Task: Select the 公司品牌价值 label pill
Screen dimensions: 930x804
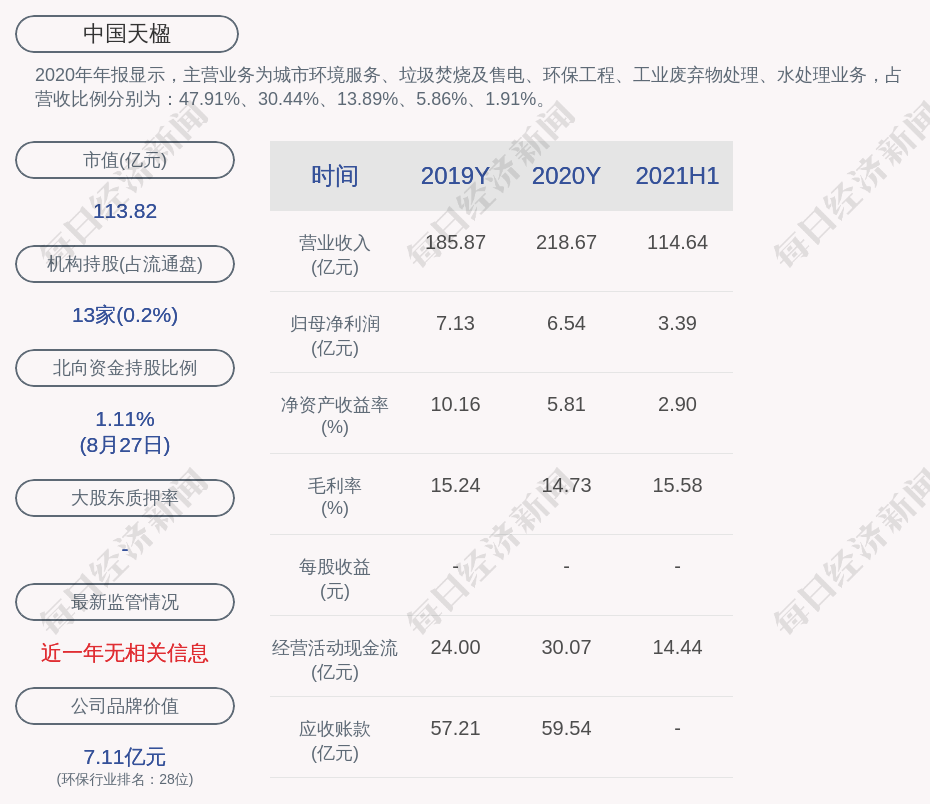Action: pyautogui.click(x=125, y=706)
